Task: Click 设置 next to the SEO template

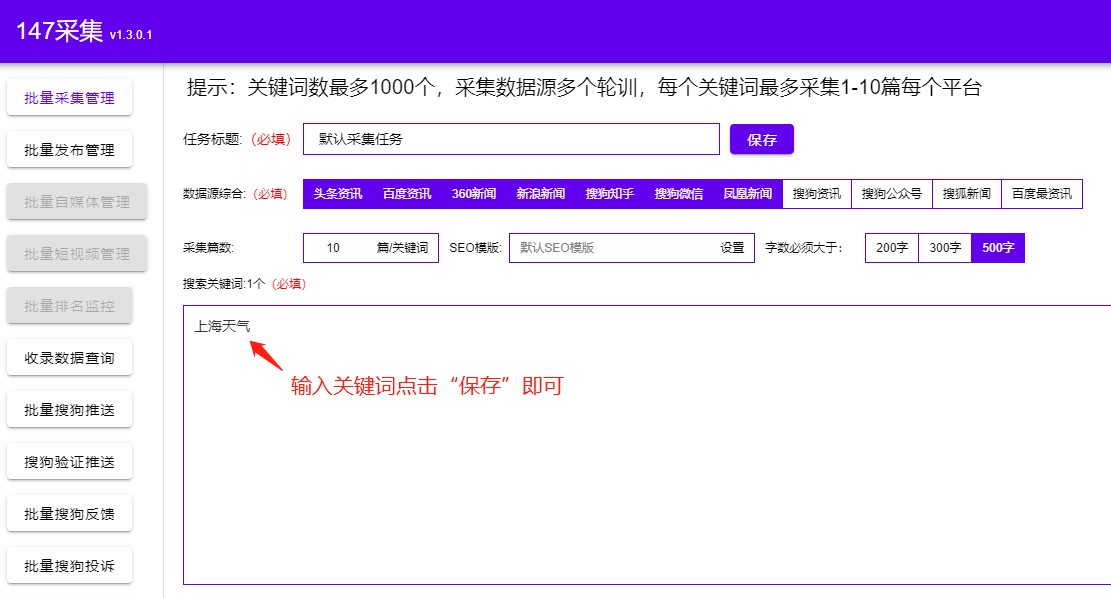Action: 733,248
